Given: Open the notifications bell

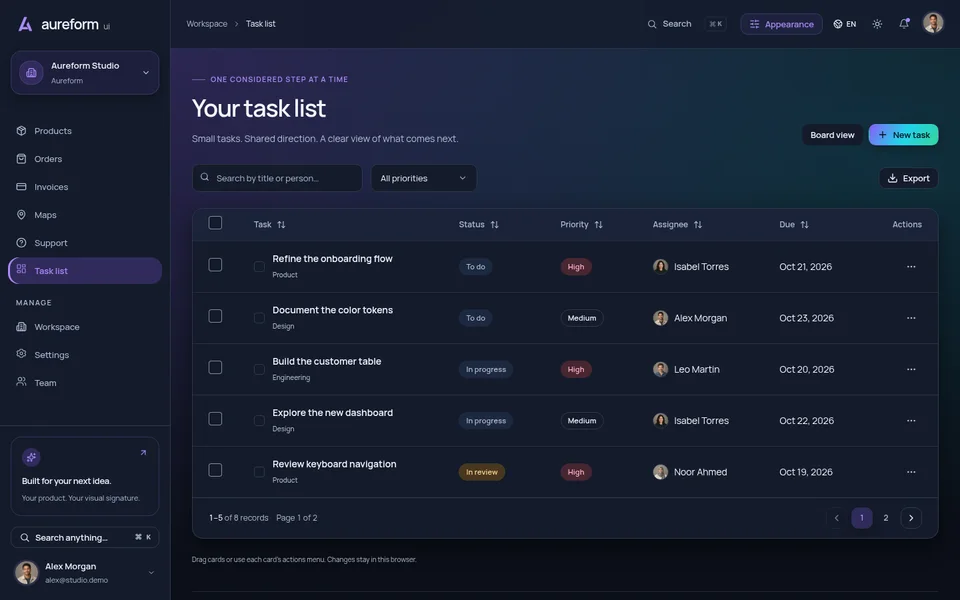Looking at the screenshot, I should [904, 24].
